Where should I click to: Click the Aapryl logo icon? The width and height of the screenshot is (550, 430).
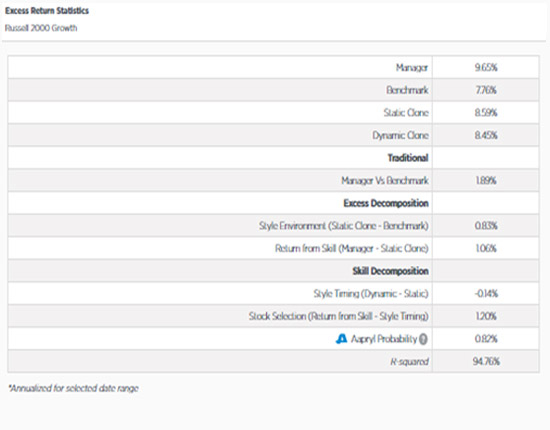coord(341,339)
